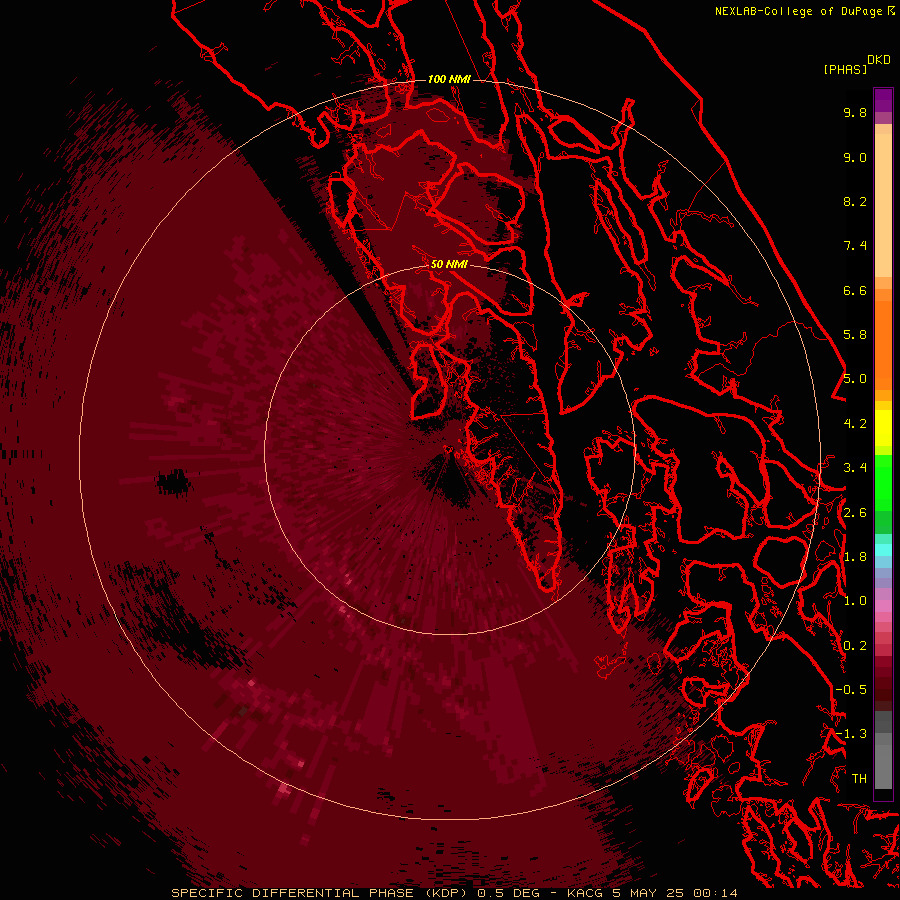Pick the yellow segment of color bar
This screenshot has height=900, width=900.
coord(883,428)
